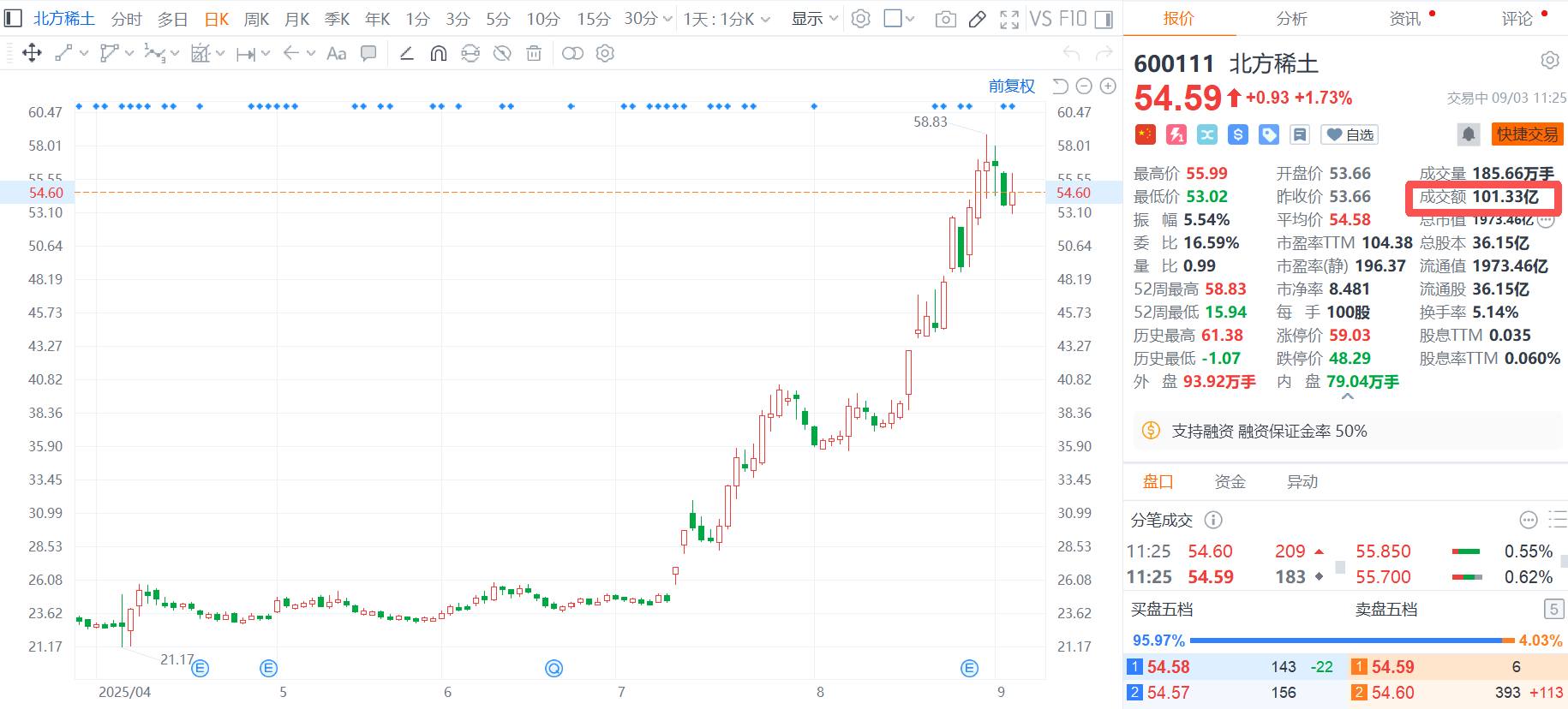Click the pink lightning Level-1 icon
This screenshot has height=709, width=1568.
[x=1176, y=134]
